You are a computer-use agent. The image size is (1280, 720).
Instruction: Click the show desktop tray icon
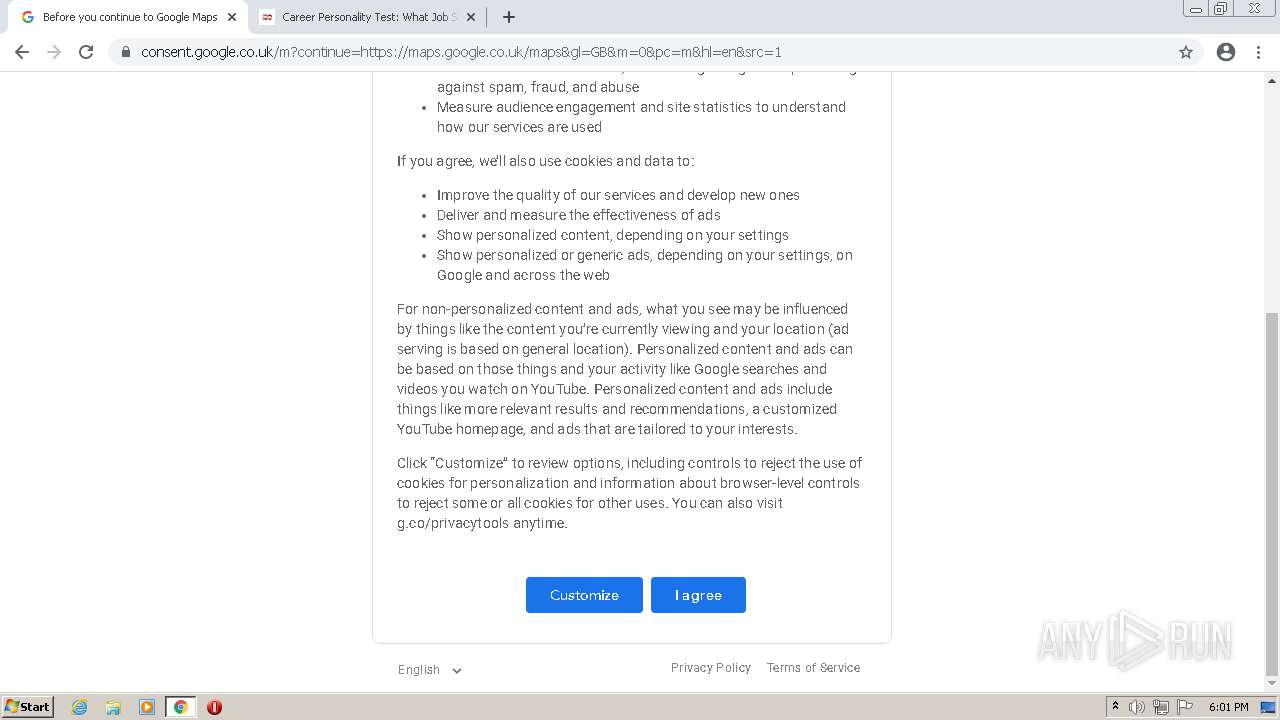click(x=1269, y=707)
